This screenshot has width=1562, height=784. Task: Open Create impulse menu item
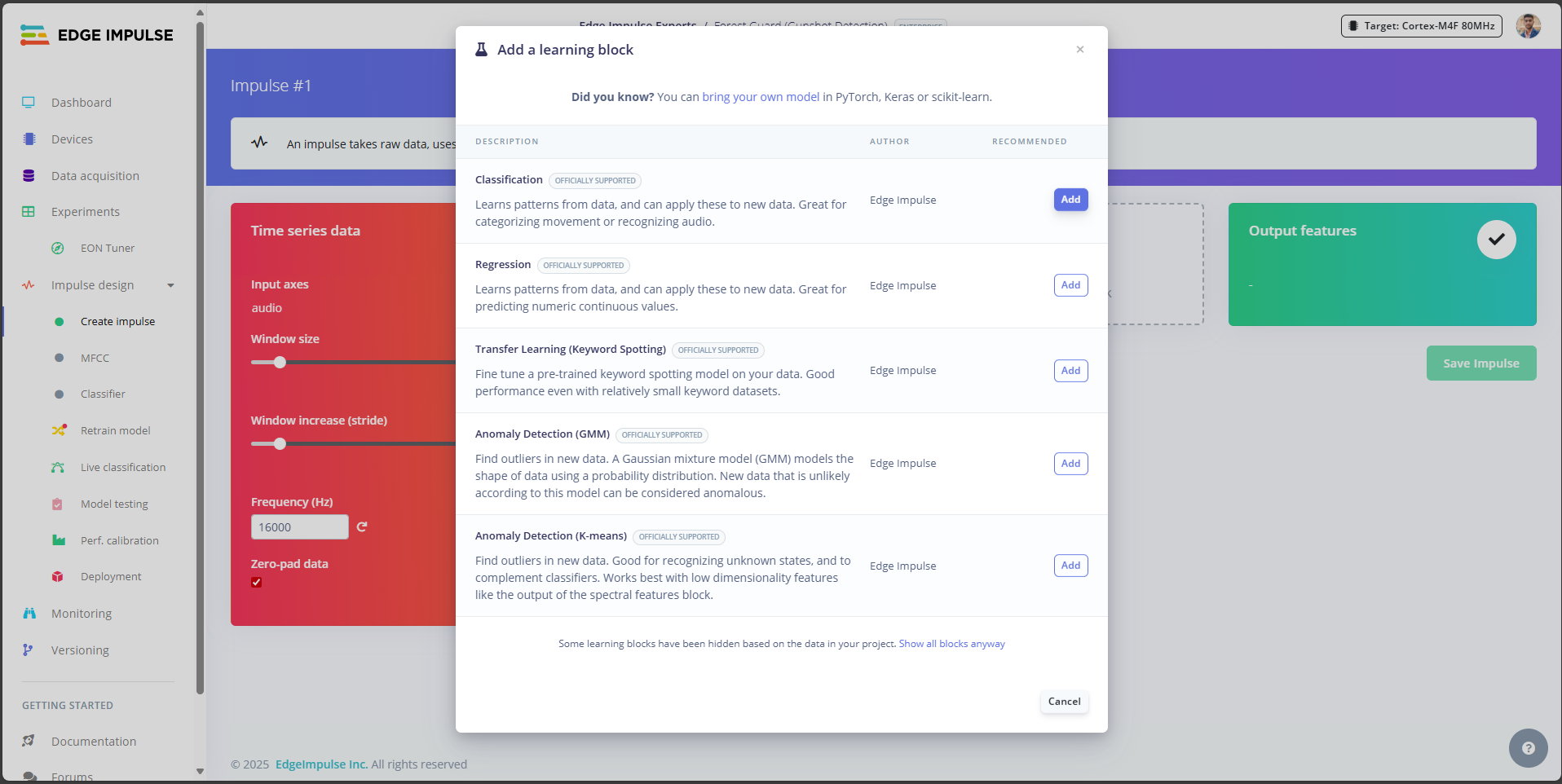point(117,322)
